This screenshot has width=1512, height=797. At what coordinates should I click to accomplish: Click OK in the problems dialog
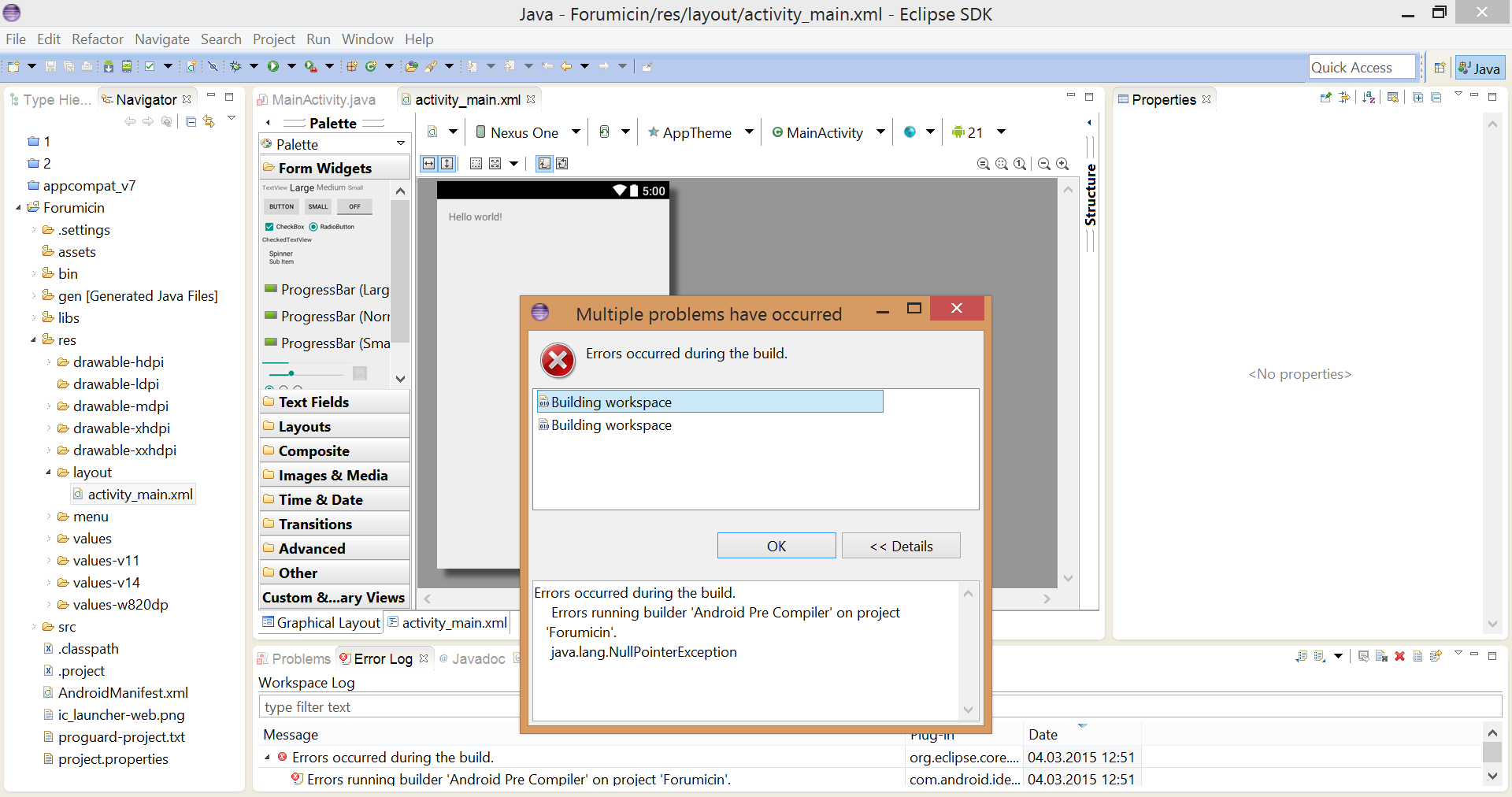click(776, 546)
